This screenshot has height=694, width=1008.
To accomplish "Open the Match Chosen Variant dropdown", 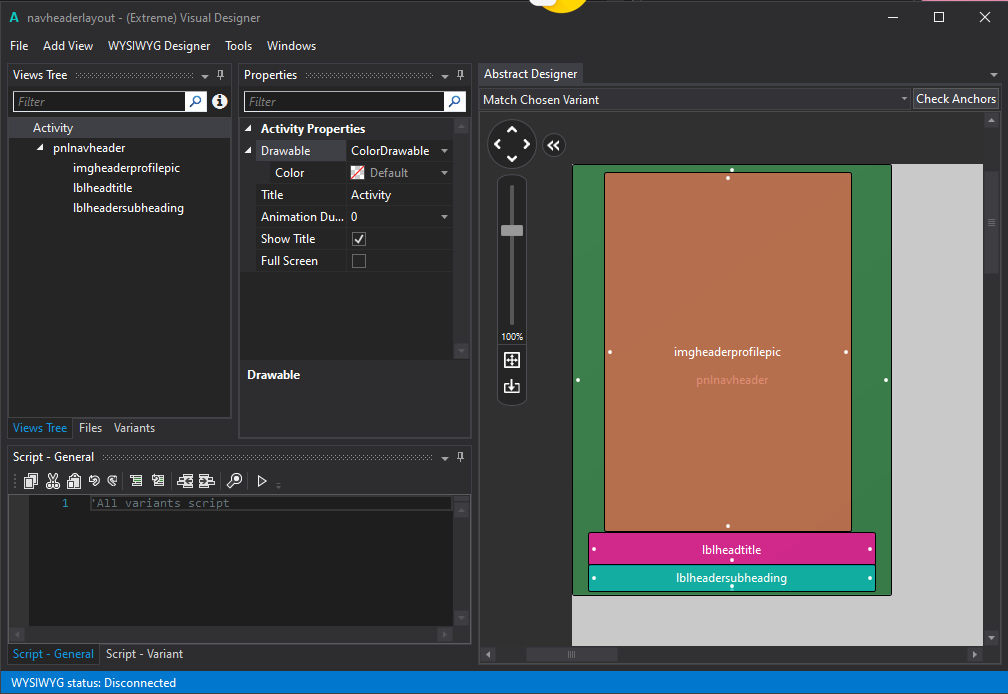I will point(904,99).
